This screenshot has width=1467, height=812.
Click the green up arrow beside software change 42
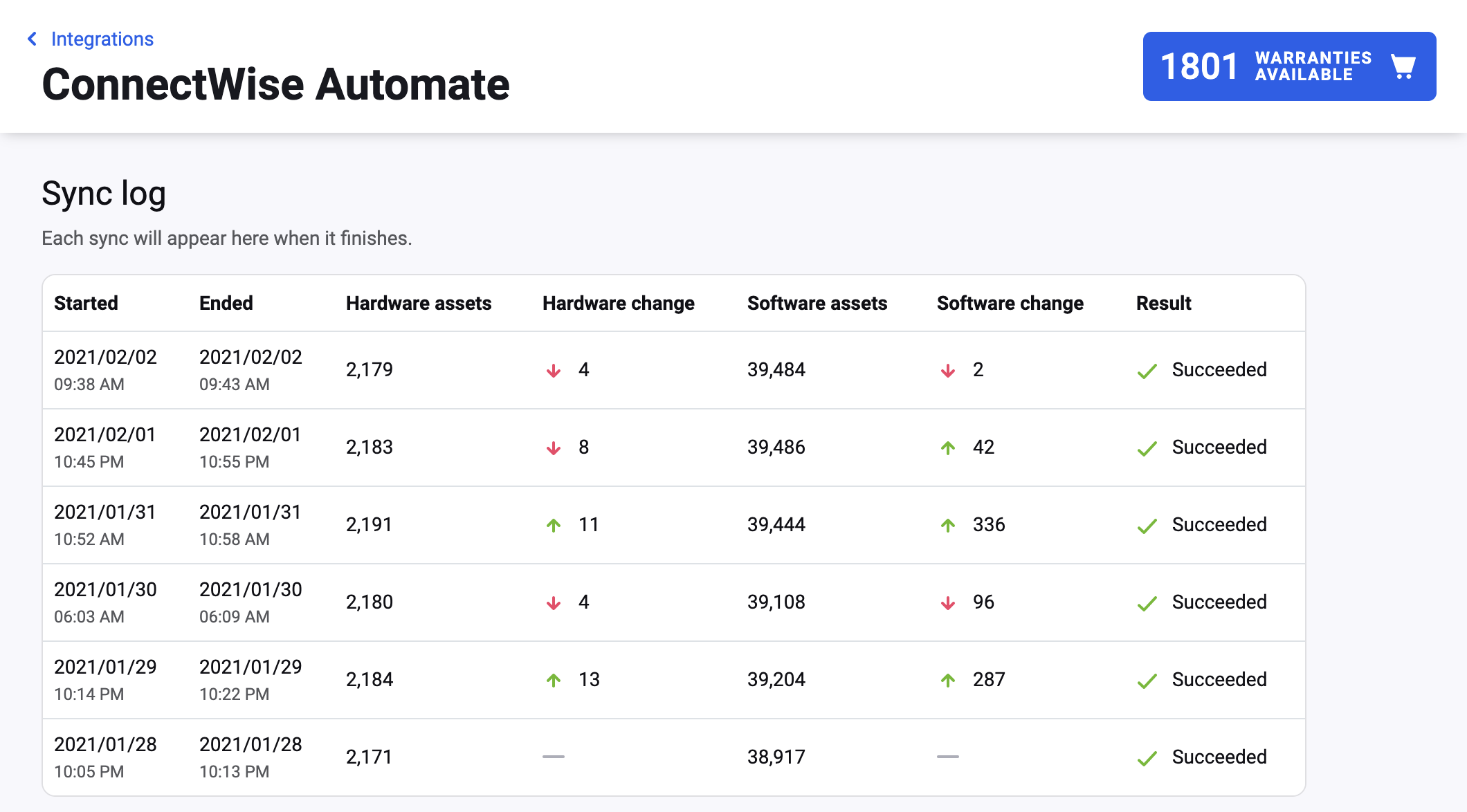click(948, 448)
